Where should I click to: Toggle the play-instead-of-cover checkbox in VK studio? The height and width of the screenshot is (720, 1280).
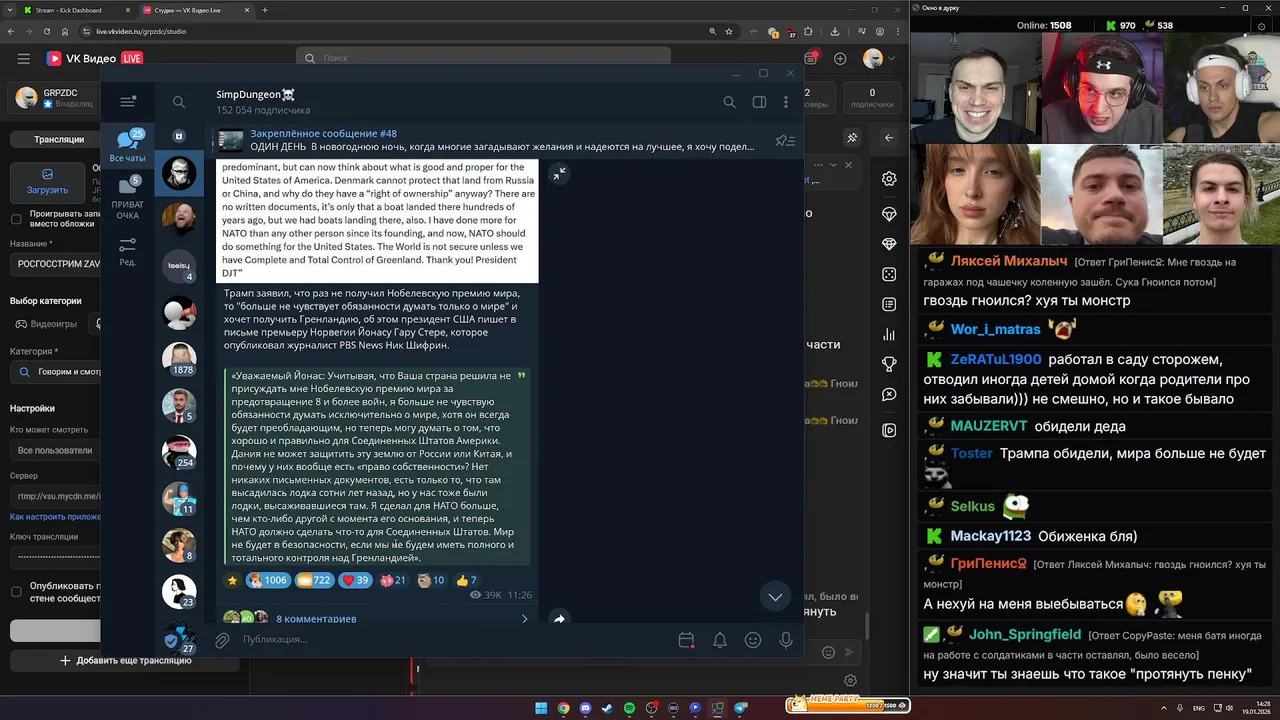click(x=16, y=219)
